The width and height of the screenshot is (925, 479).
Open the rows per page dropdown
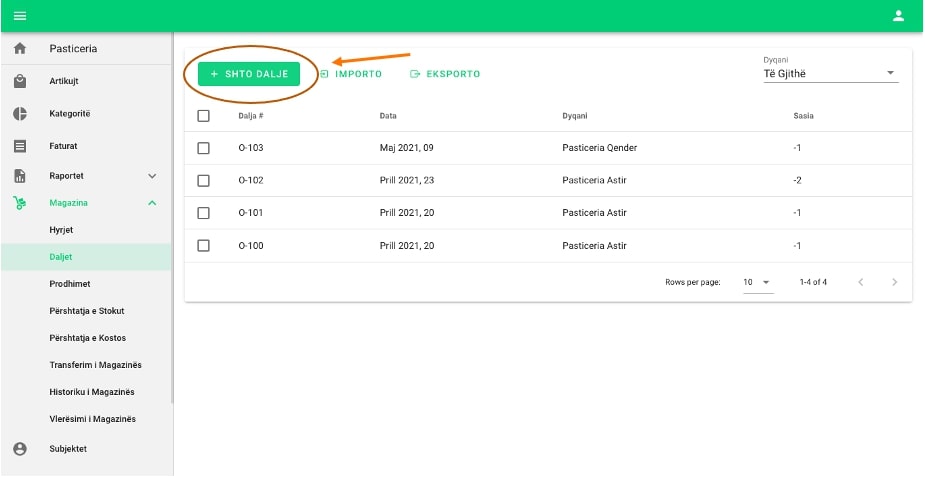[x=757, y=282]
